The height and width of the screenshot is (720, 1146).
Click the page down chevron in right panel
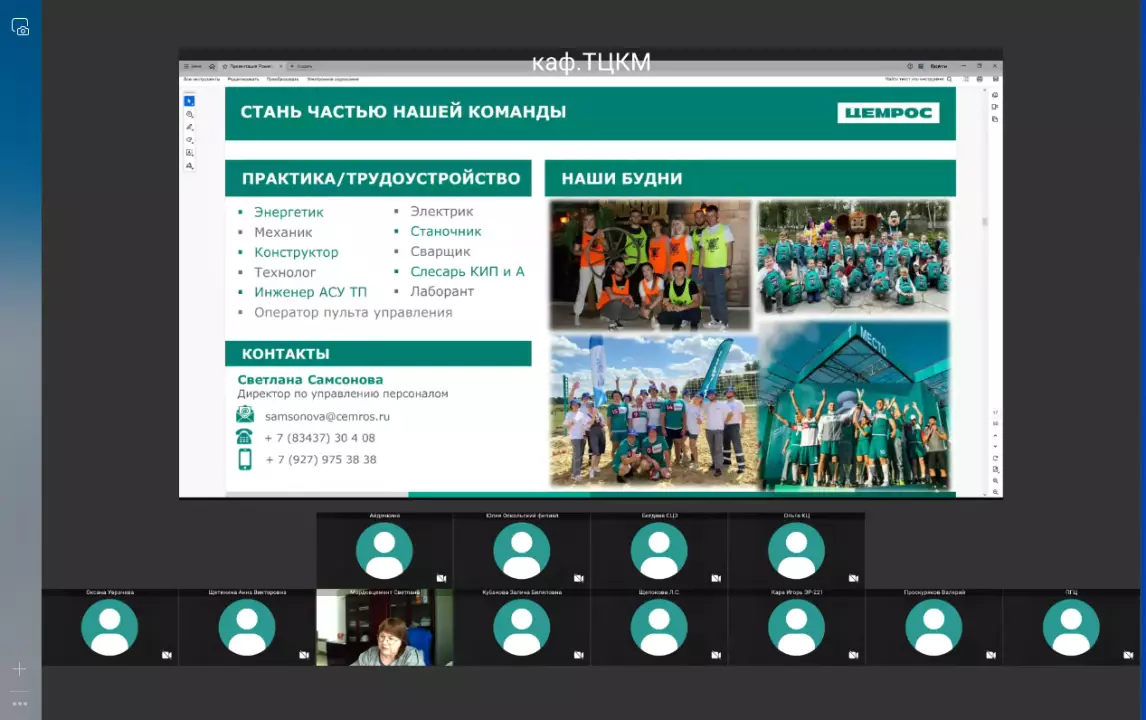pos(995,447)
